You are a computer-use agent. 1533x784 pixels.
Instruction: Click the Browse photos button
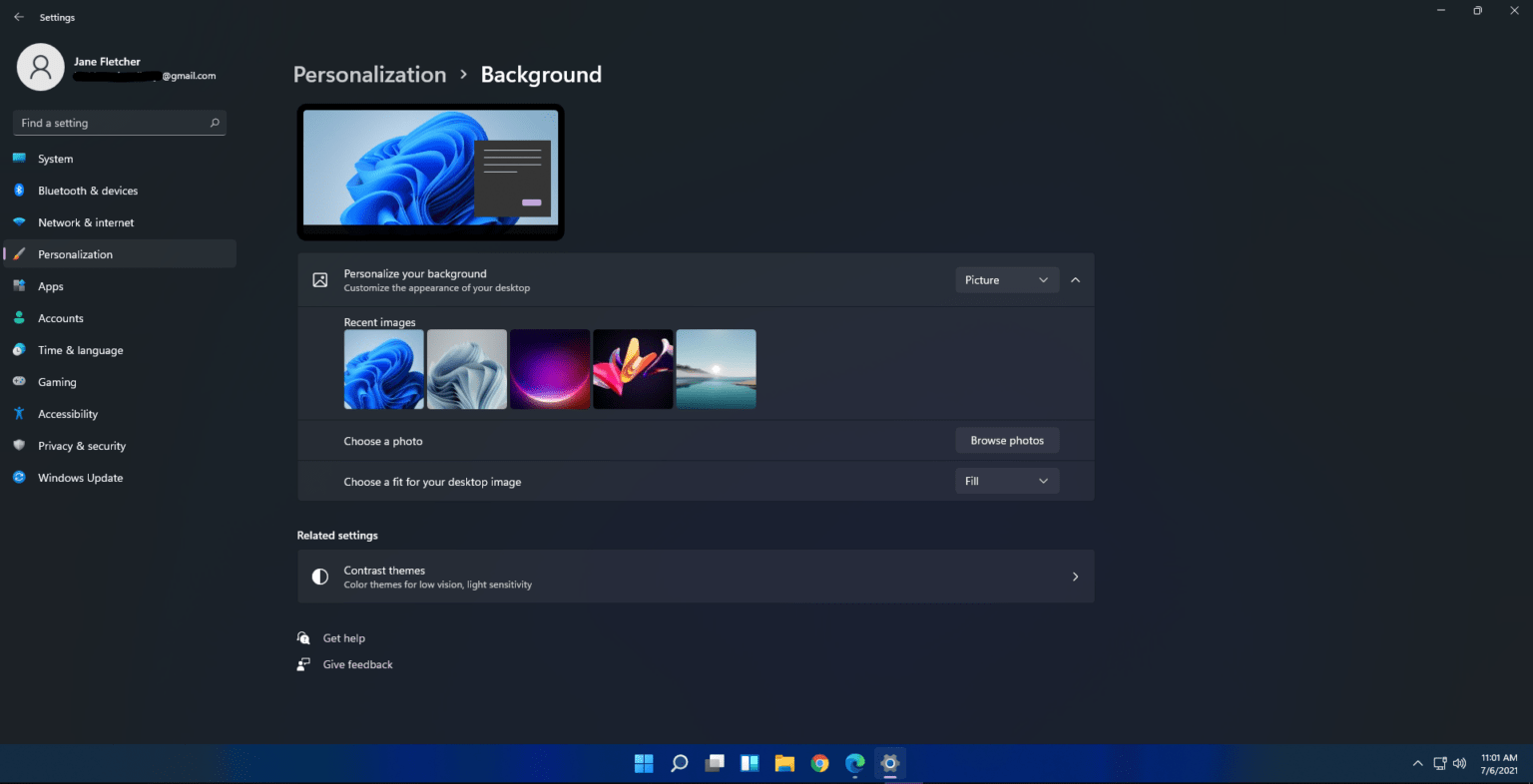coord(1007,440)
